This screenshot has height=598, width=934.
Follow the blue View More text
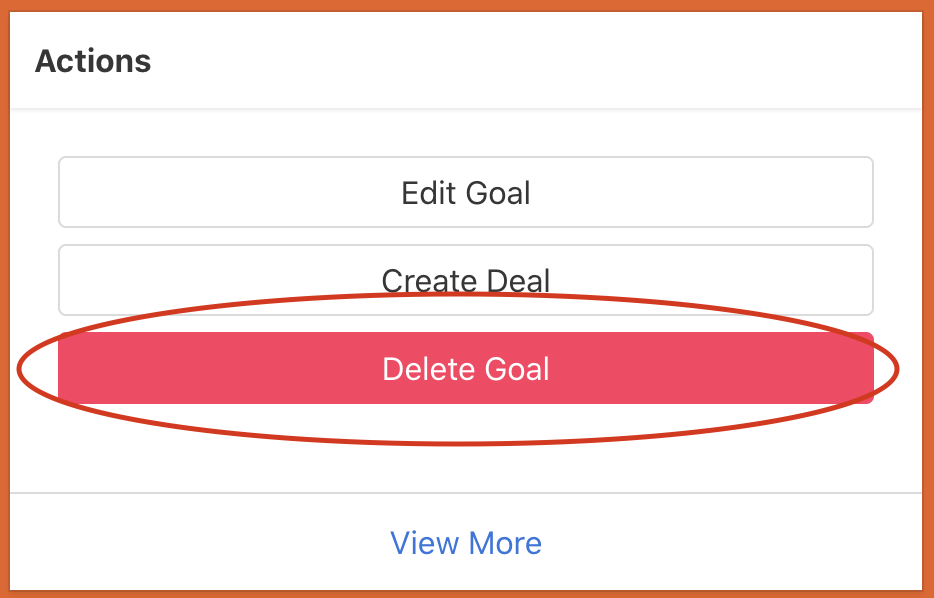pos(466,543)
